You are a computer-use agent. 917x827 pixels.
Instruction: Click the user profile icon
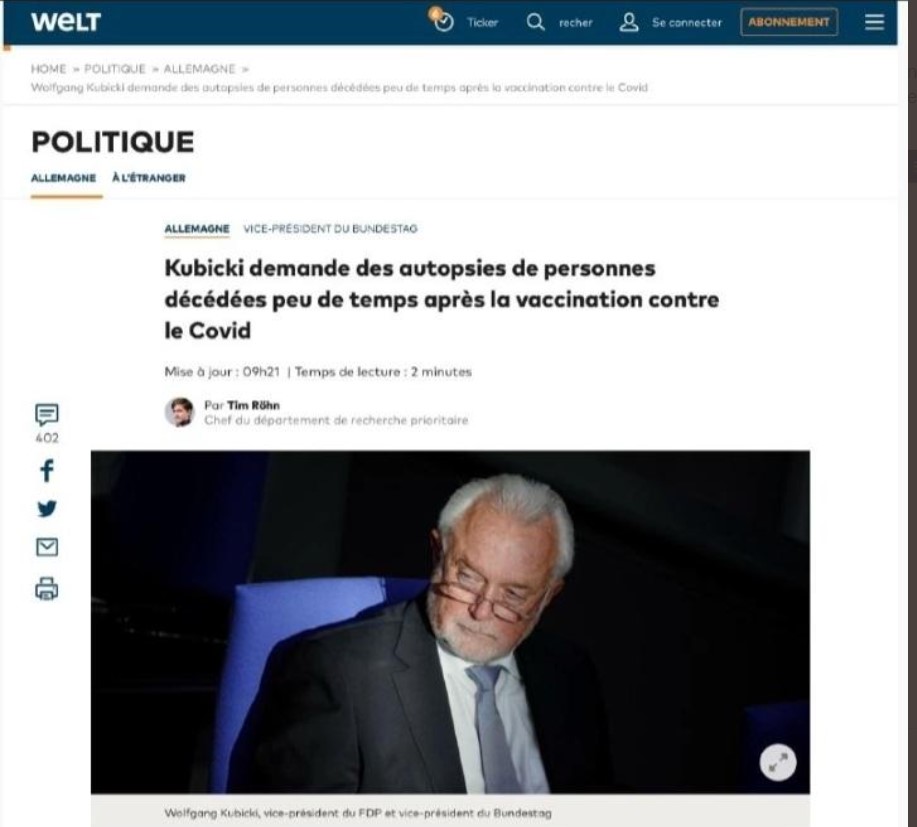629,22
